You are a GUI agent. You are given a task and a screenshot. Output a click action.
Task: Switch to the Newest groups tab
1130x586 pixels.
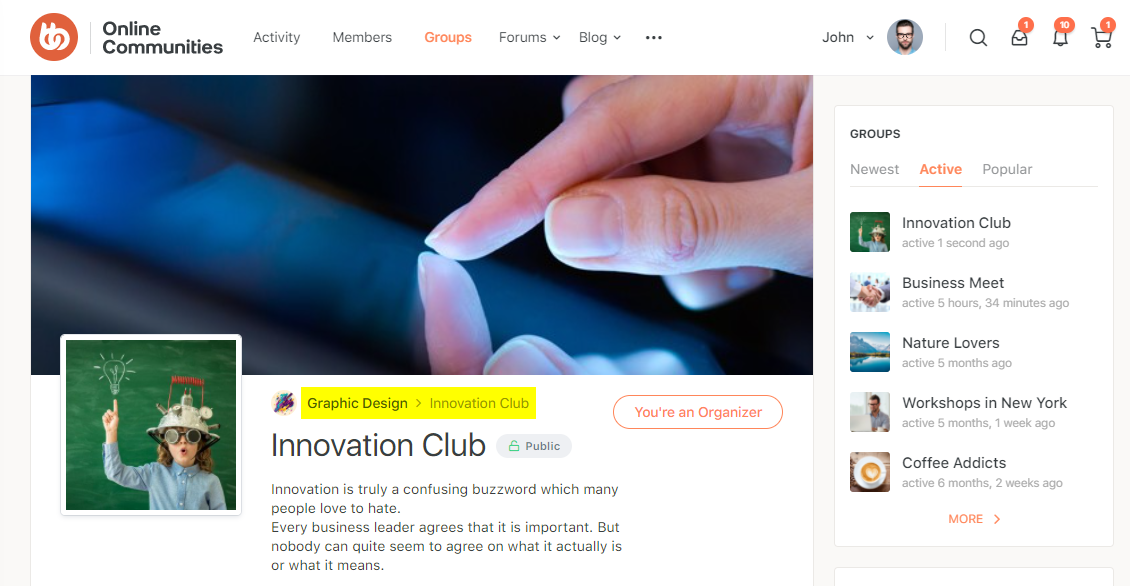(874, 169)
